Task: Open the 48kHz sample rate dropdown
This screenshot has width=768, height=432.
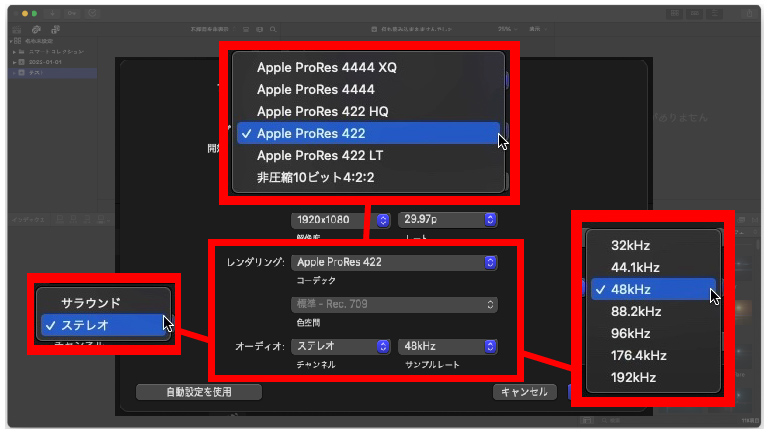Action: (448, 346)
